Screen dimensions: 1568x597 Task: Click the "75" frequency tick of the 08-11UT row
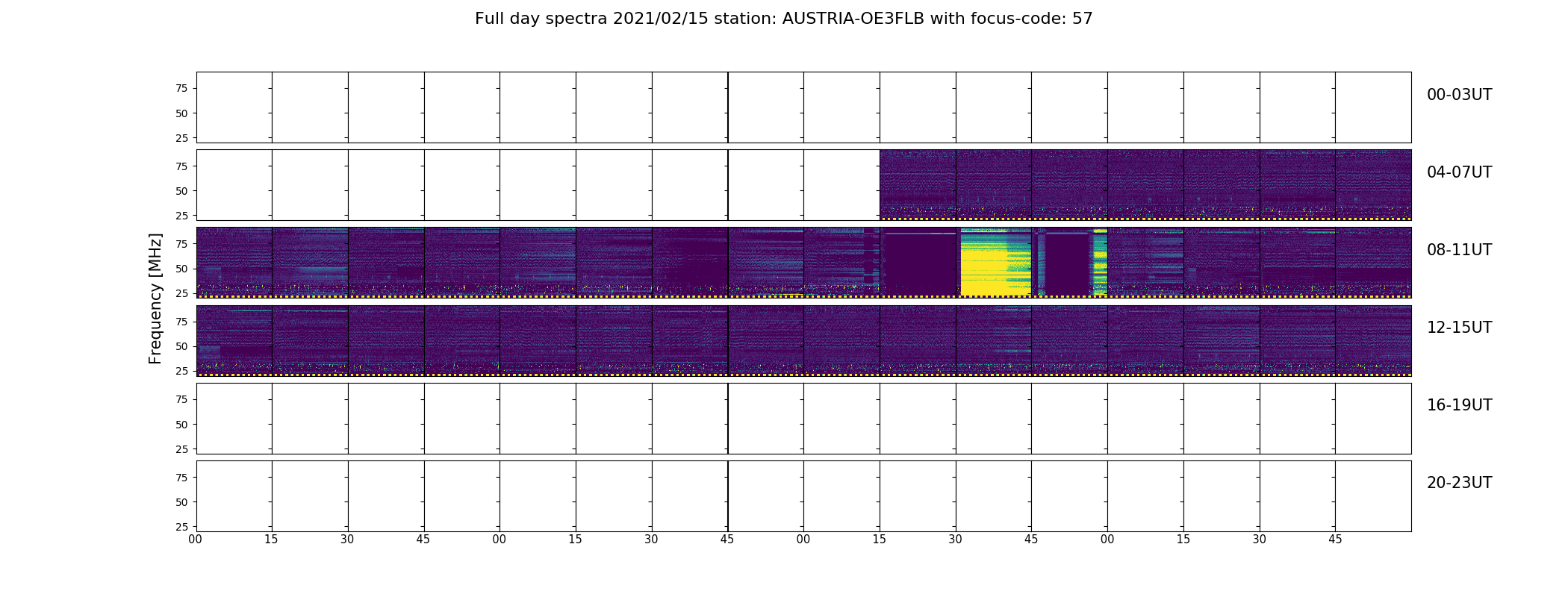(181, 244)
